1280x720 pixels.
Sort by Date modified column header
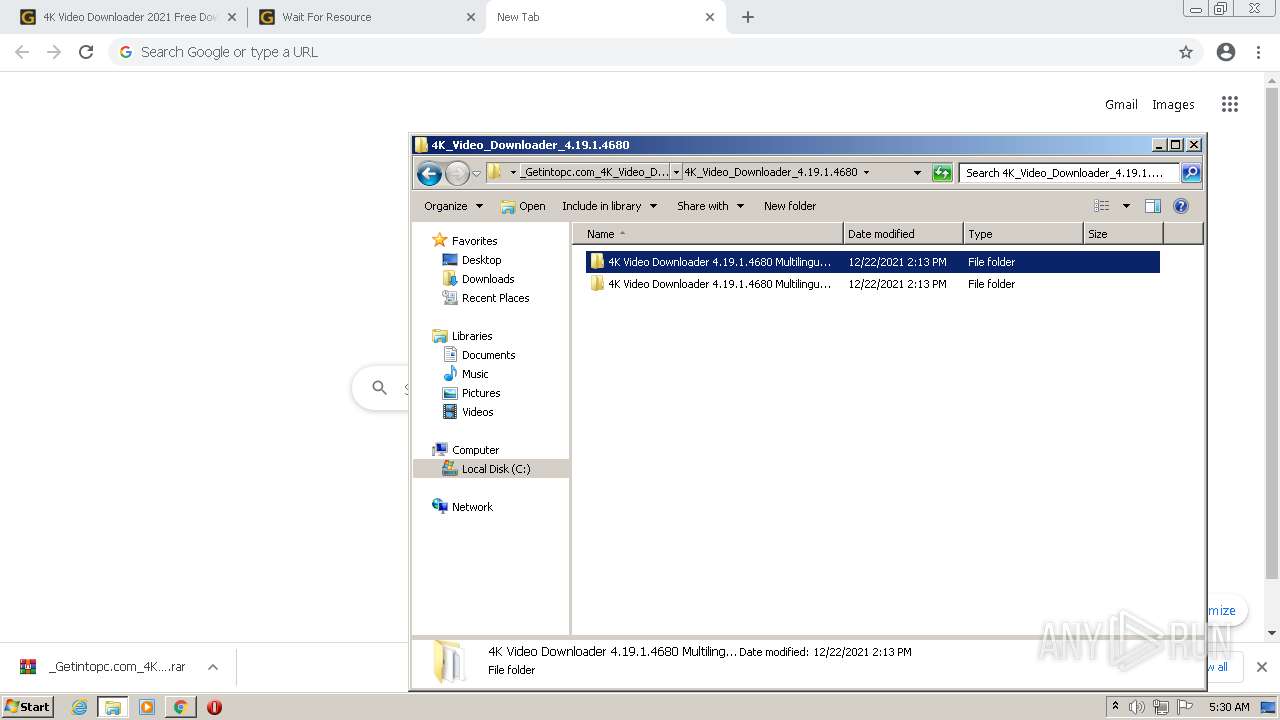point(903,234)
